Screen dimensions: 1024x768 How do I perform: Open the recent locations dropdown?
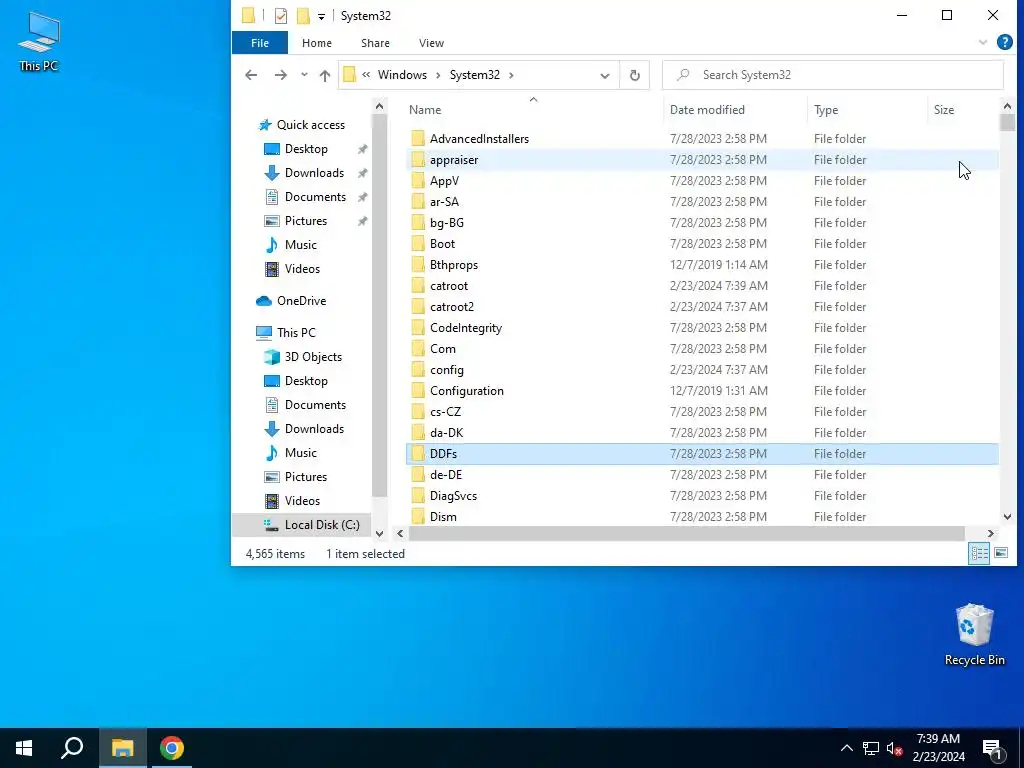pyautogui.click(x=304, y=75)
